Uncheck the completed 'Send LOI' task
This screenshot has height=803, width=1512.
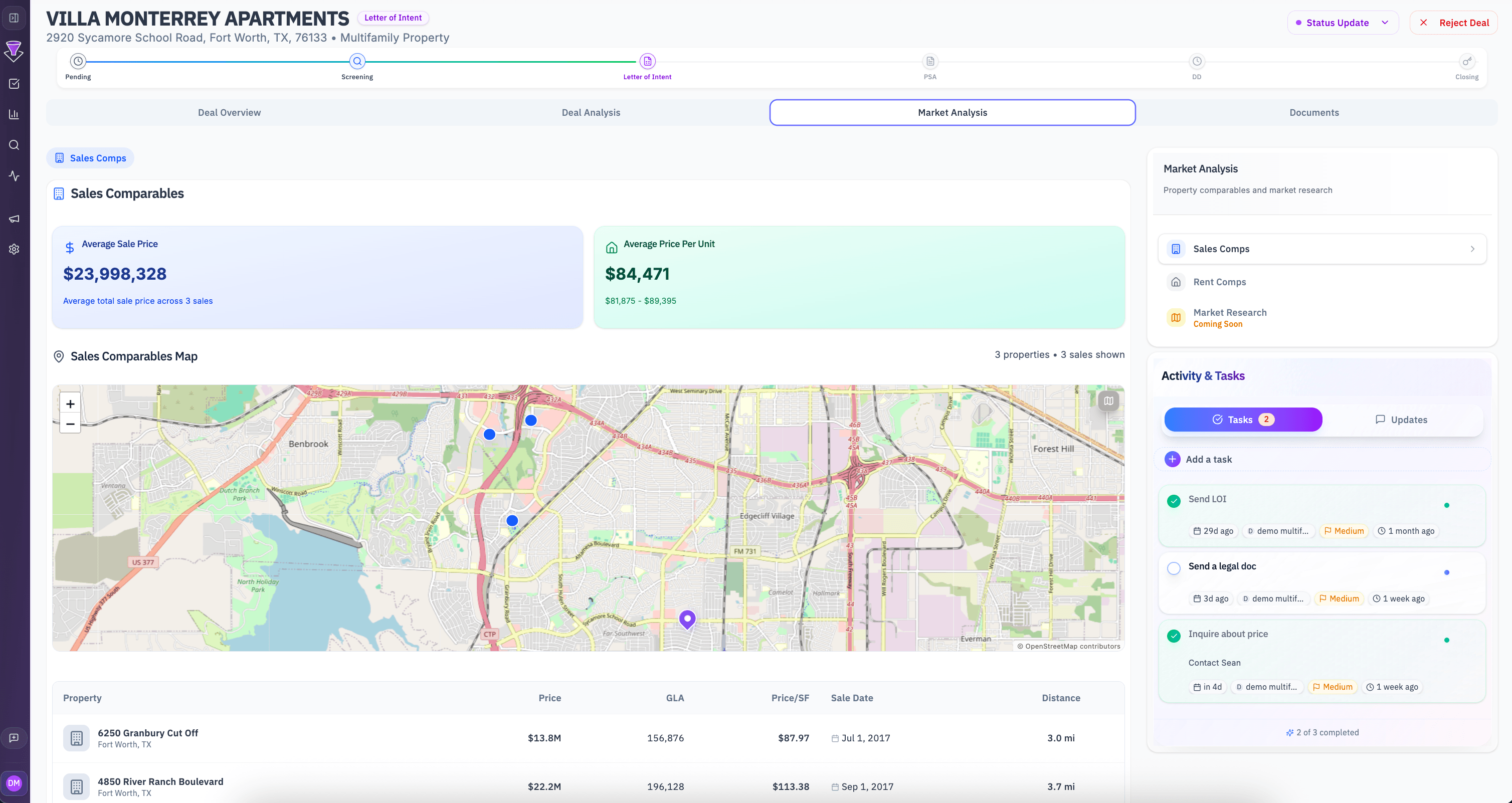pyautogui.click(x=1174, y=501)
